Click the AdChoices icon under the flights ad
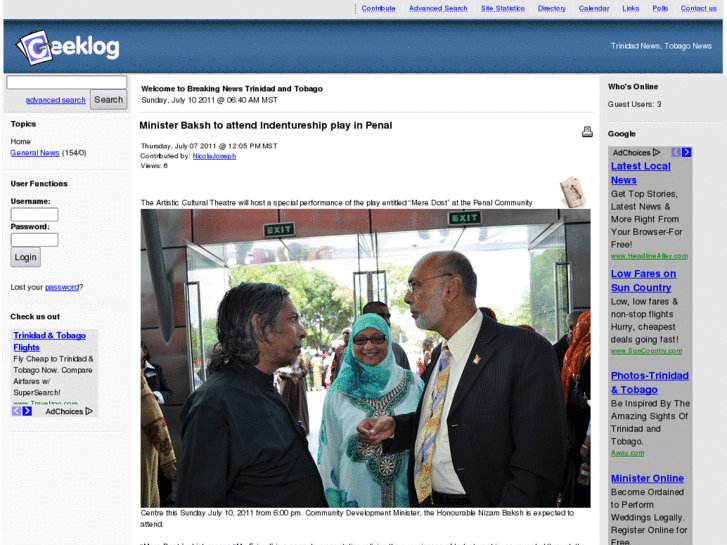 (x=89, y=411)
